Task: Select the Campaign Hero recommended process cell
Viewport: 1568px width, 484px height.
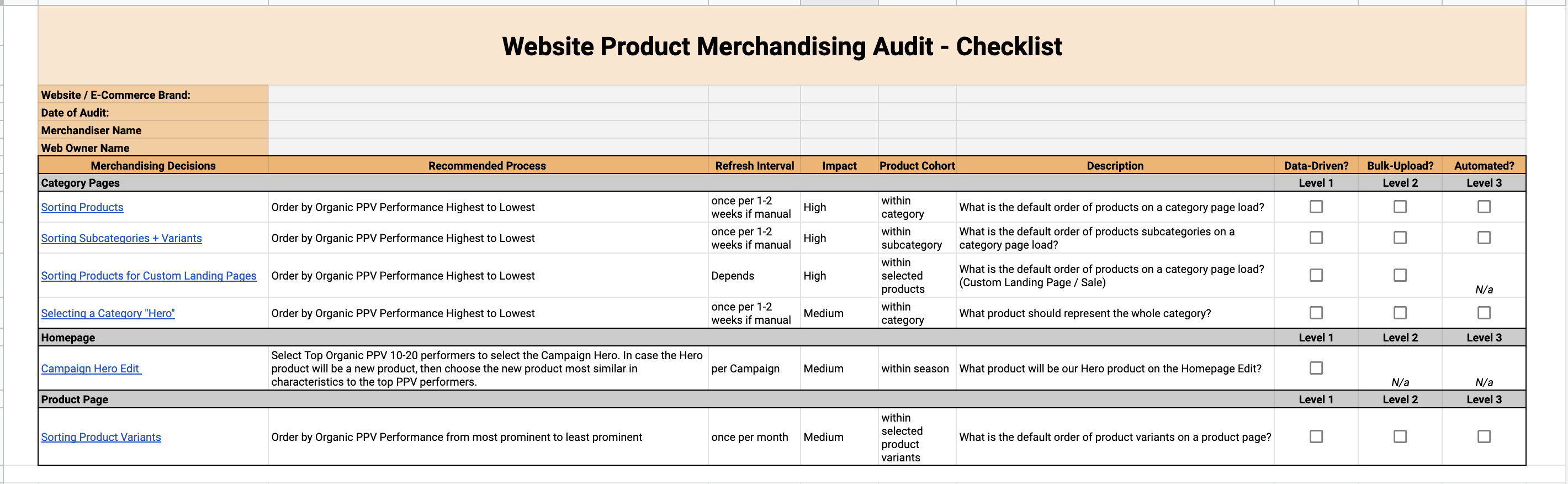Action: 488,369
